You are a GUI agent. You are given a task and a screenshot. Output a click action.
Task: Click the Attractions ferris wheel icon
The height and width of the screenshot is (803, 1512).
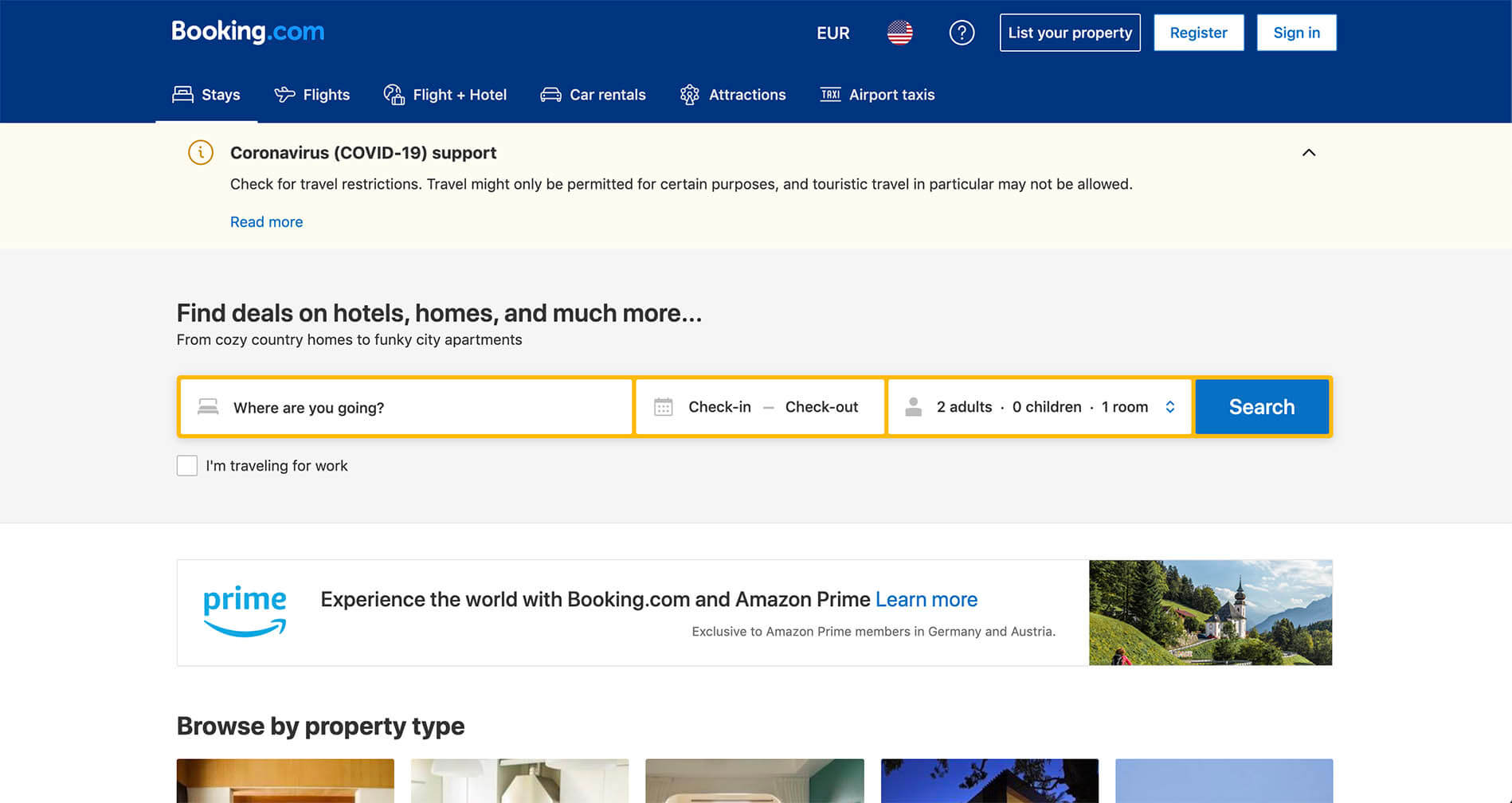click(x=689, y=95)
